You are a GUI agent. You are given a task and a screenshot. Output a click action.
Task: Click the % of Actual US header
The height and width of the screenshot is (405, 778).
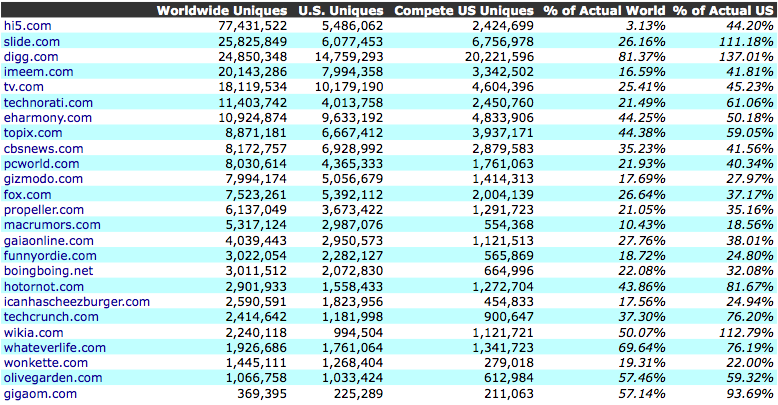pyautogui.click(x=724, y=10)
